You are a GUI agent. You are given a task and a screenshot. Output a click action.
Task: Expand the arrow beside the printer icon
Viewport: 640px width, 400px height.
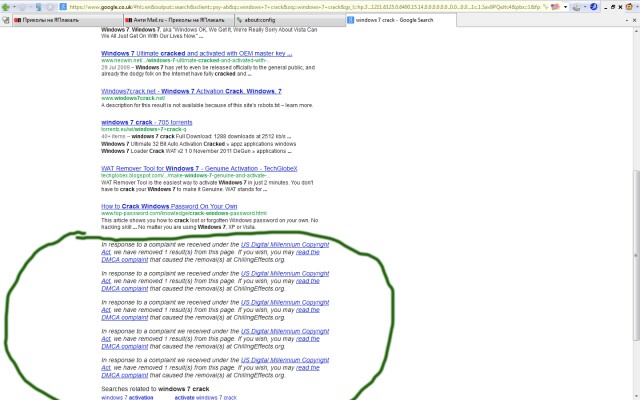pyautogui.click(x=584, y=7)
